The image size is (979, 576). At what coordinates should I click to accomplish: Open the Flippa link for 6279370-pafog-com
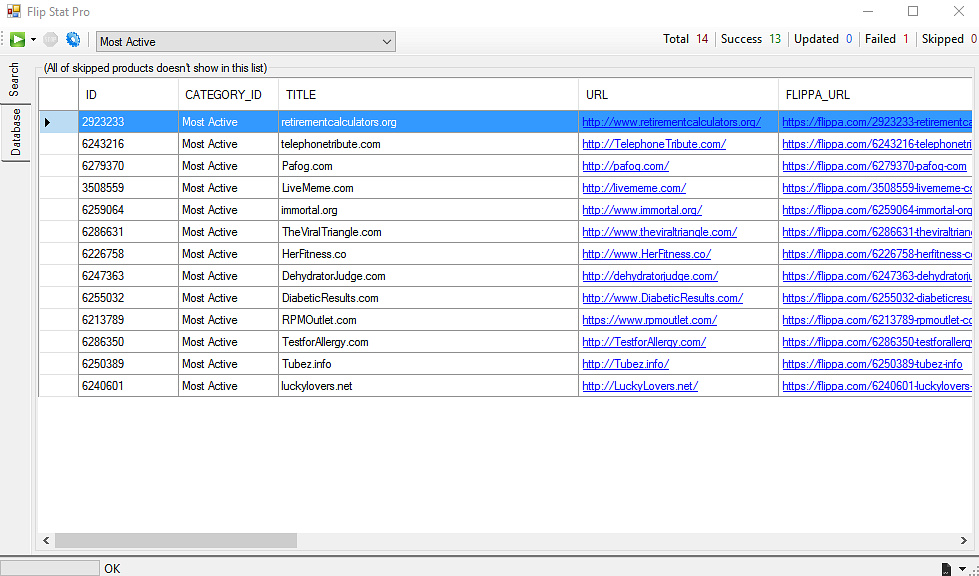coord(874,166)
